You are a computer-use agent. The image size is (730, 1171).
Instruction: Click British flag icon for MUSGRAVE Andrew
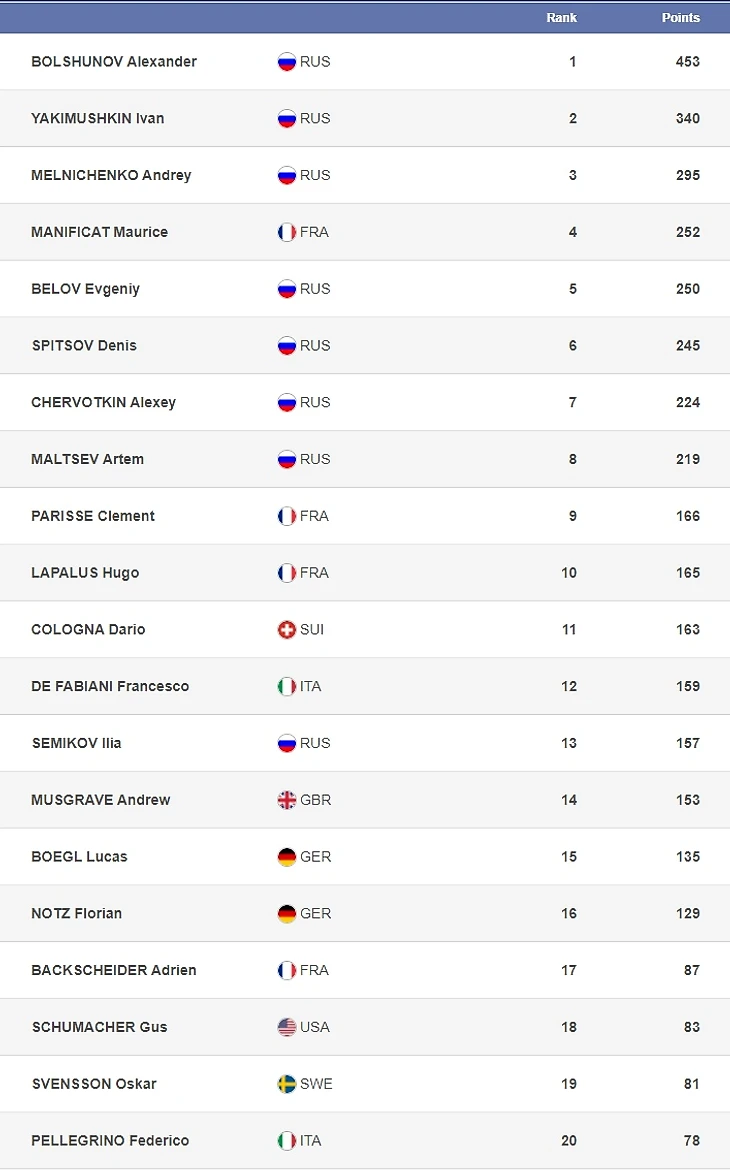287,800
